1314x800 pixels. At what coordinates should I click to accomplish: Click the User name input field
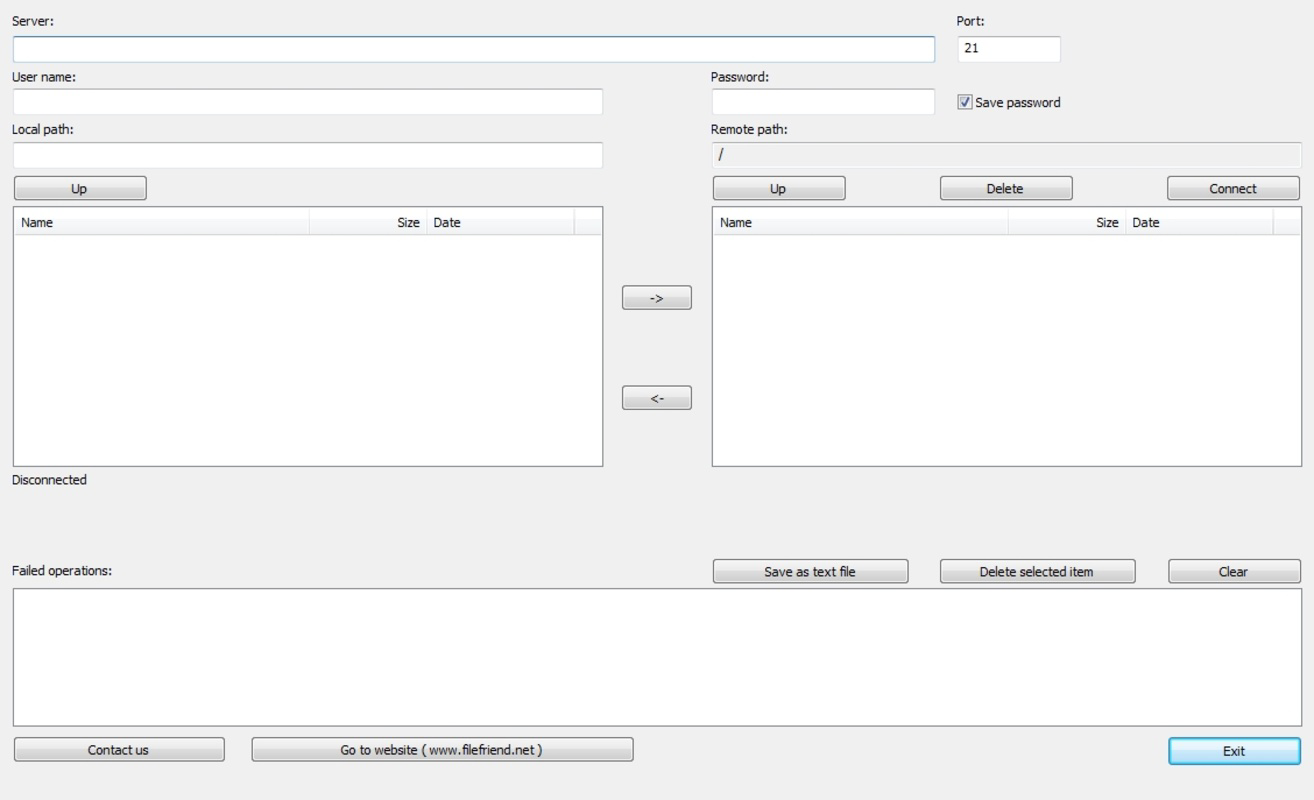coord(308,102)
